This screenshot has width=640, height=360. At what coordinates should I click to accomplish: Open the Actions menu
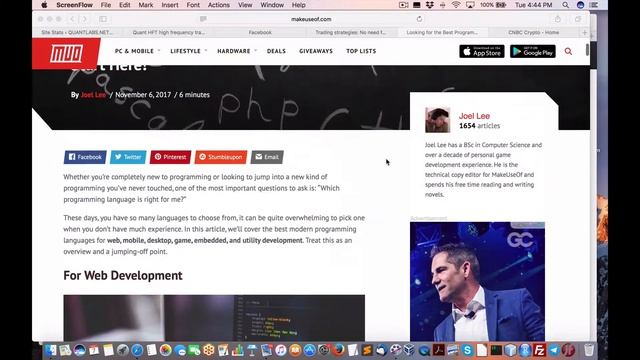tap(219, 5)
